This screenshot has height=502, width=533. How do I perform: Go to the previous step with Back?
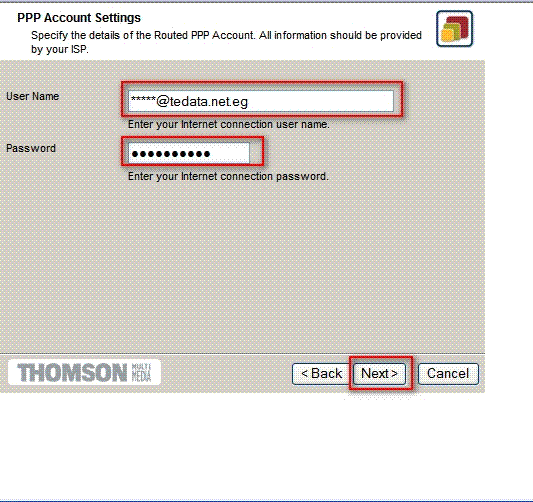pos(322,374)
